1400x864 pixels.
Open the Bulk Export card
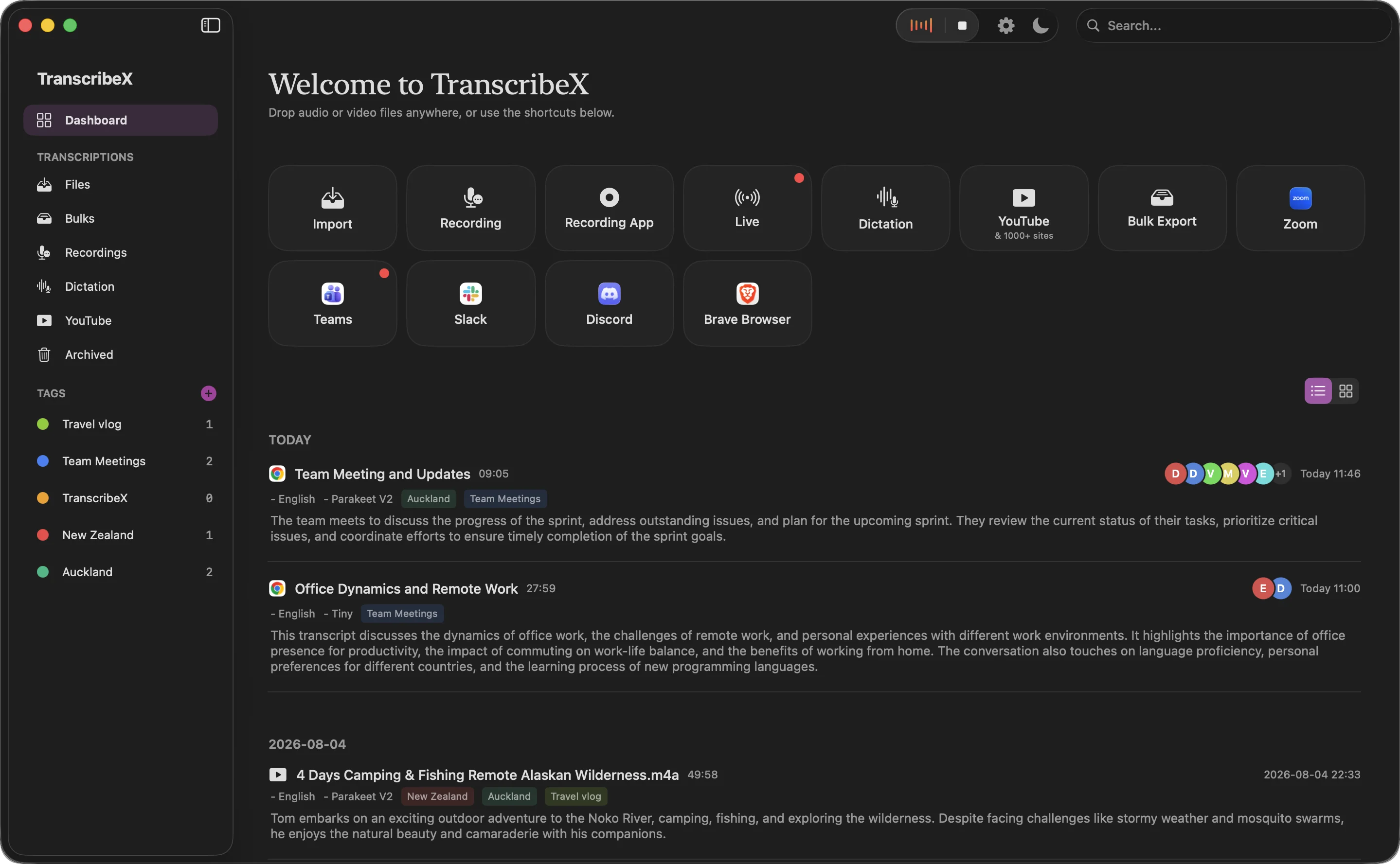point(1162,208)
